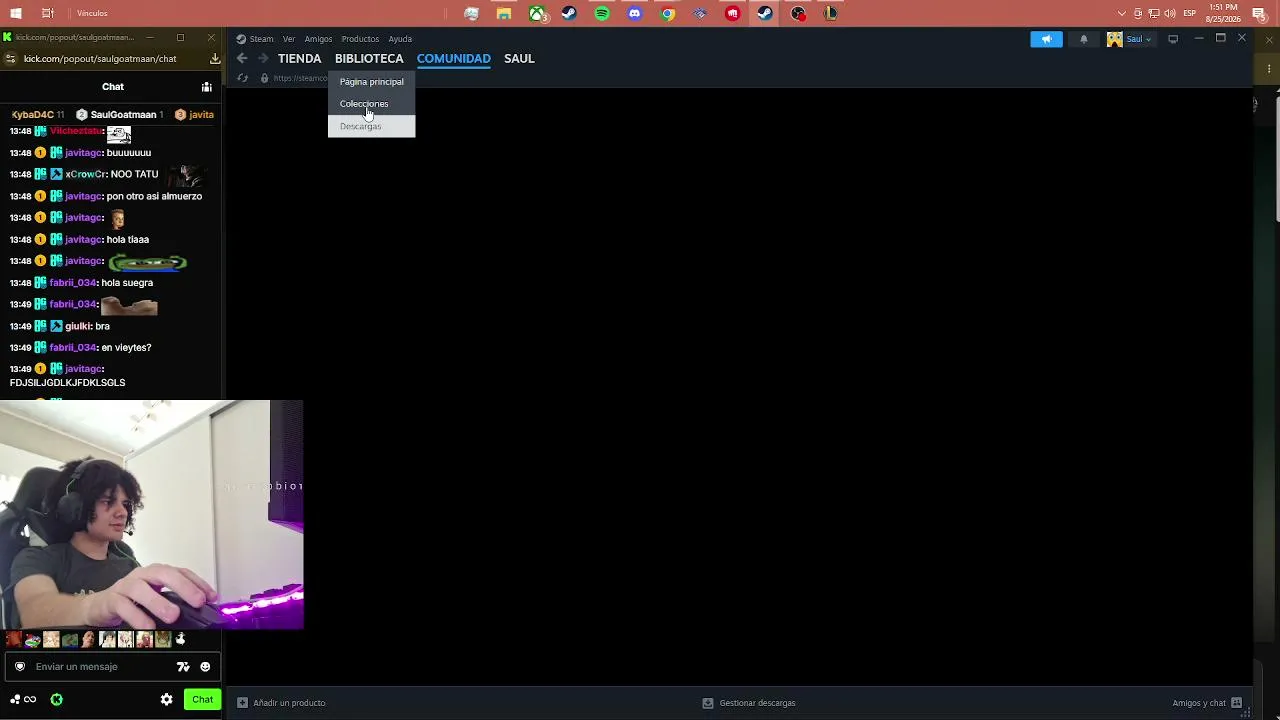Select Descargas in the dropdown
This screenshot has height=720, width=1280.
(x=371, y=126)
